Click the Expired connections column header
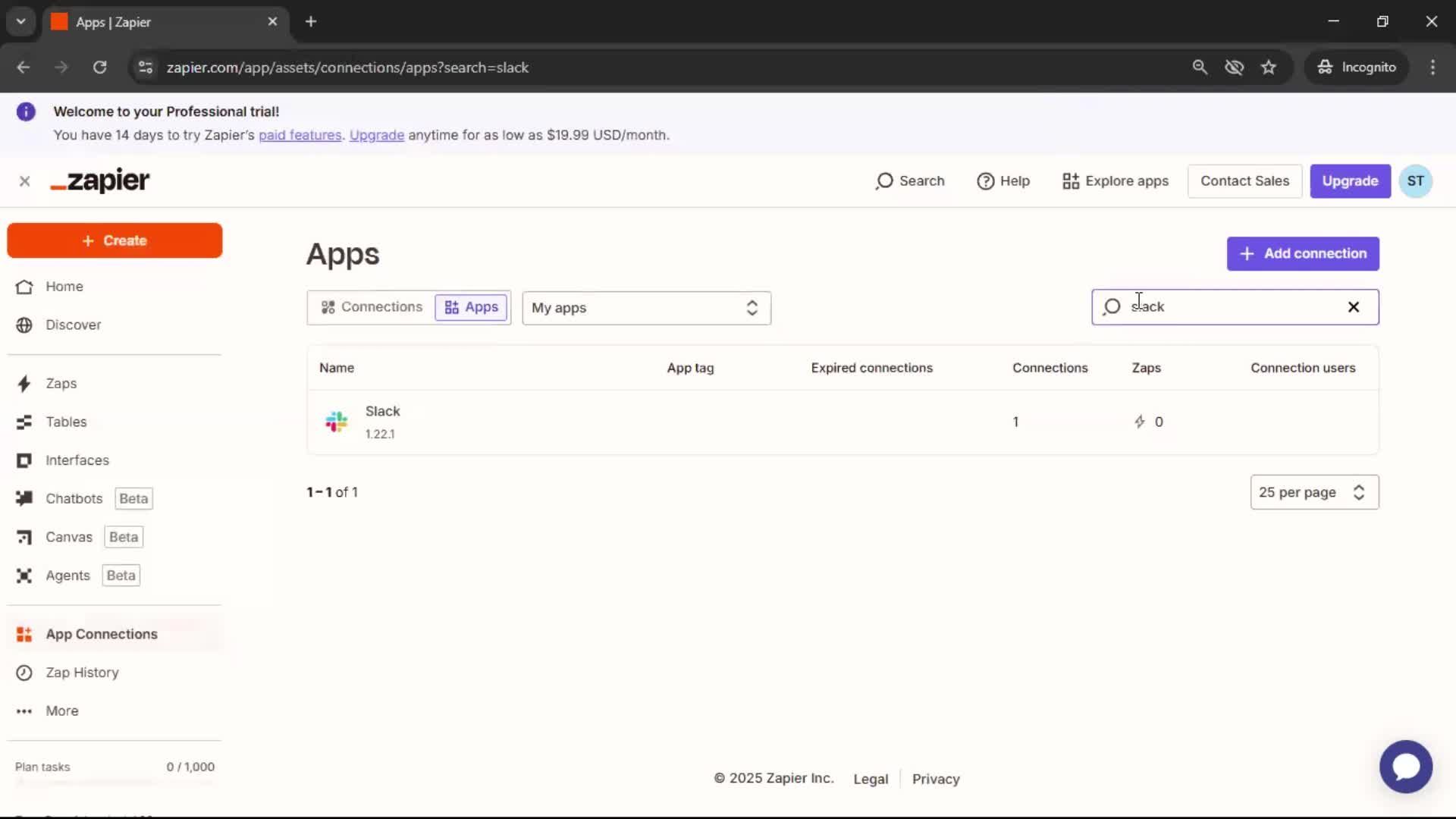Screen dimensions: 1456x819 tap(871, 368)
